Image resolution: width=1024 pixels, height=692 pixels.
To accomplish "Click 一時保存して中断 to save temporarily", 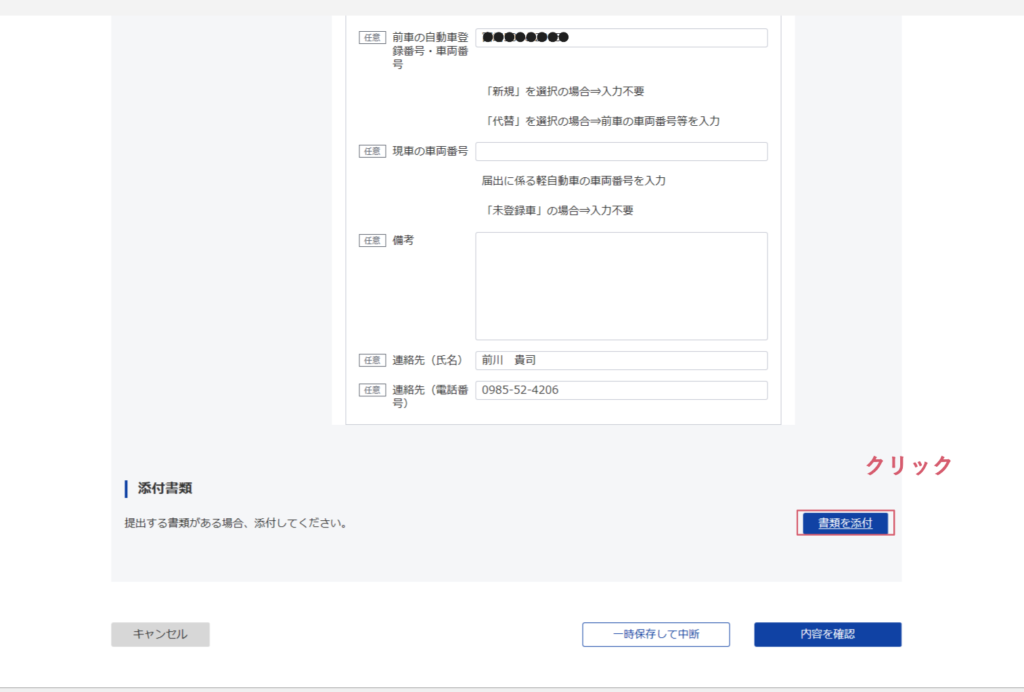I will point(656,634).
